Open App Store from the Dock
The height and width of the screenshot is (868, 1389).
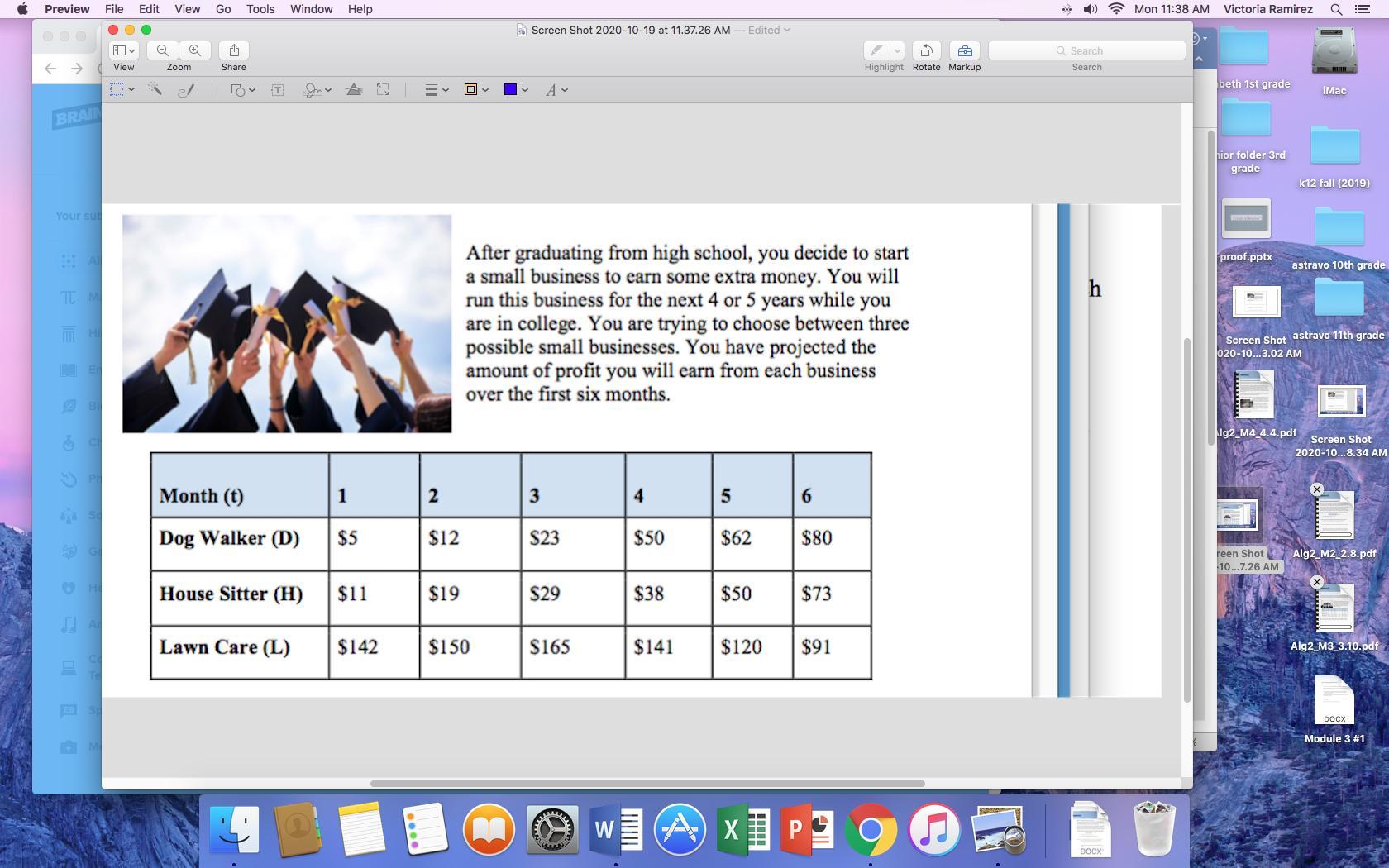(x=680, y=829)
